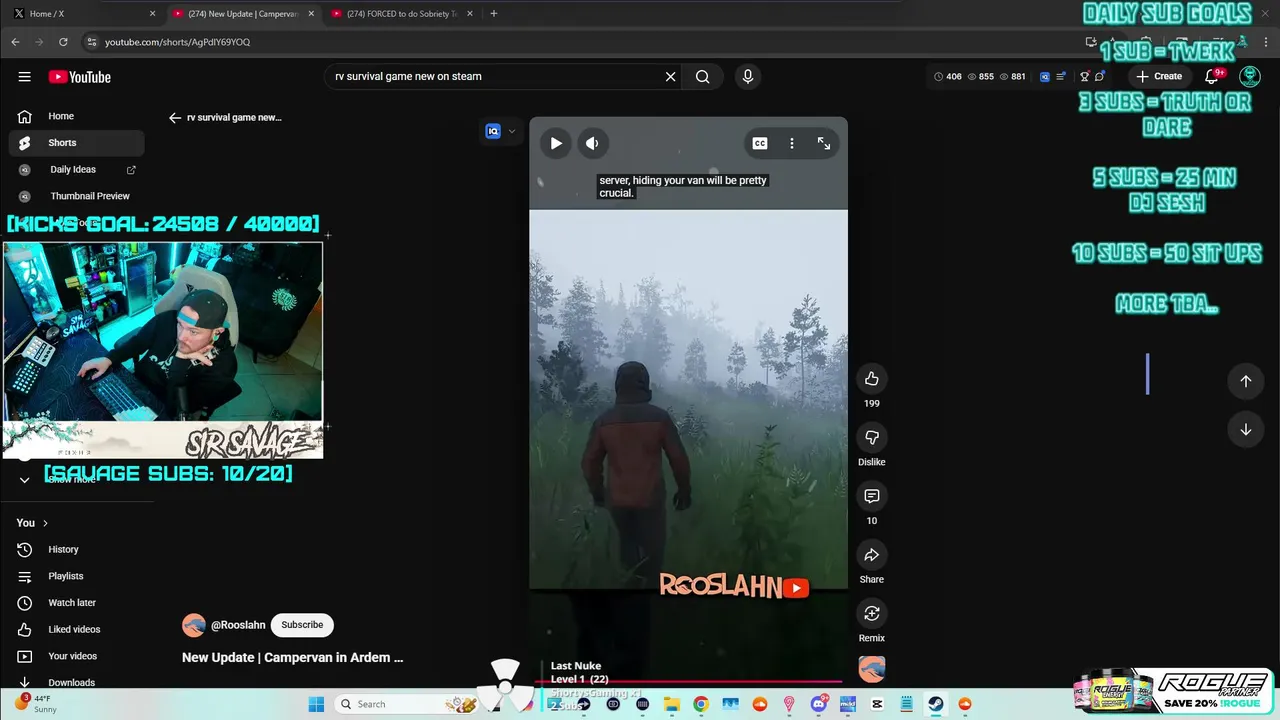Viewport: 1280px width, 720px height.
Task: Open Your videos in the sidebar
Action: click(x=76, y=656)
